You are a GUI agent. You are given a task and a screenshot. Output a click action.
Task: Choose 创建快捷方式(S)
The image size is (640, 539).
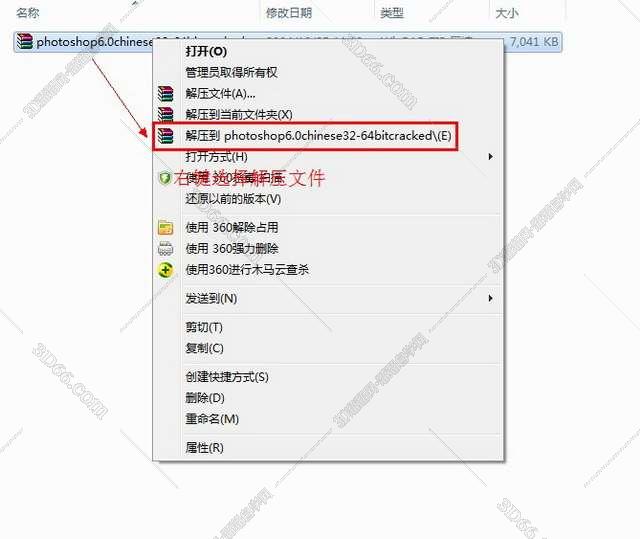tap(227, 377)
